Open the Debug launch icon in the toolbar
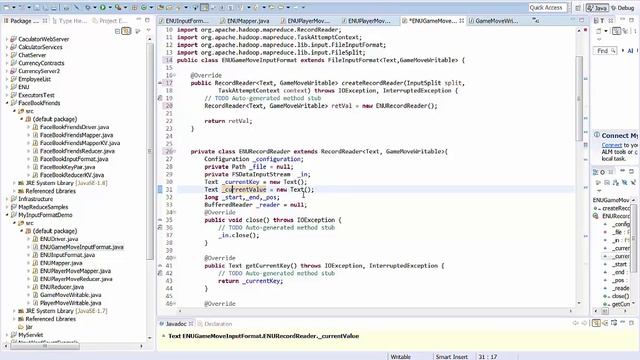Image resolution: width=640 pixels, height=360 pixels. [x=88, y=7]
